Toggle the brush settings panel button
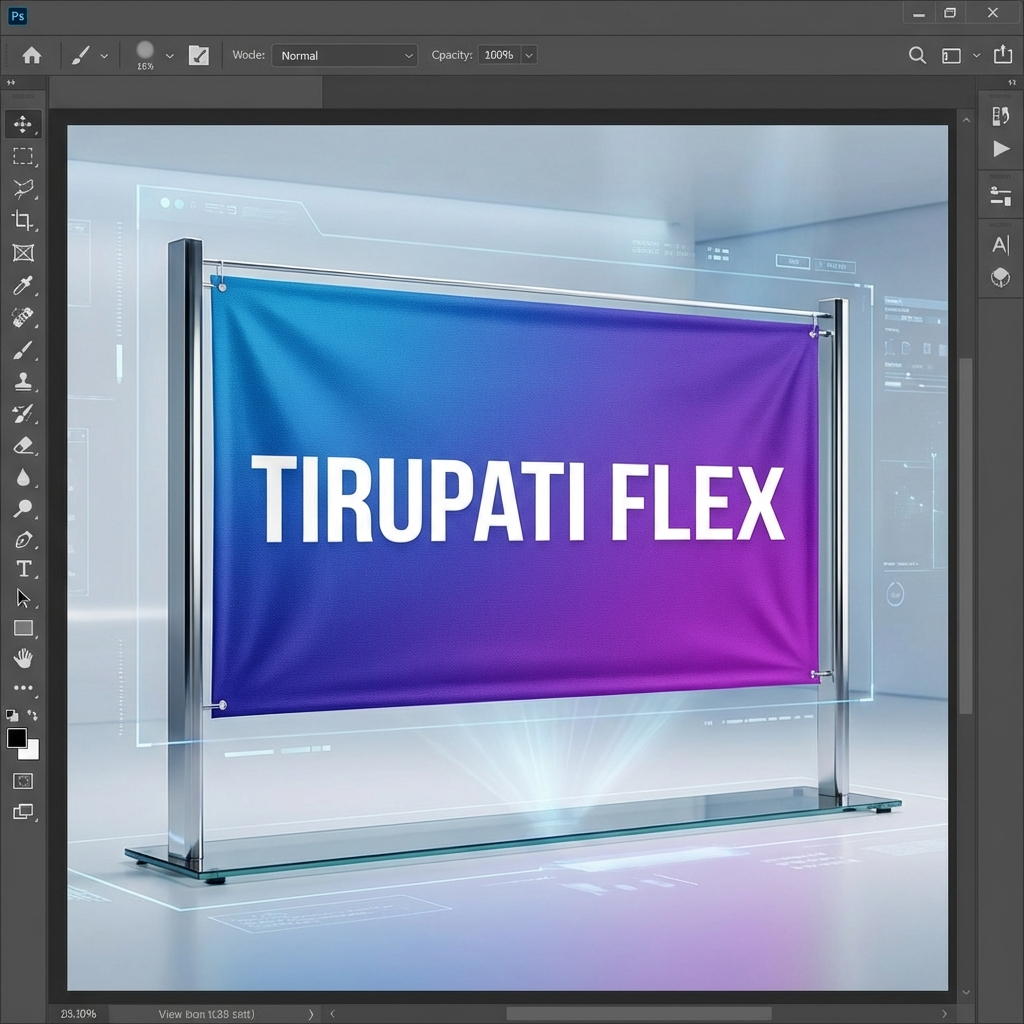Viewport: 1024px width, 1024px height. coord(199,55)
